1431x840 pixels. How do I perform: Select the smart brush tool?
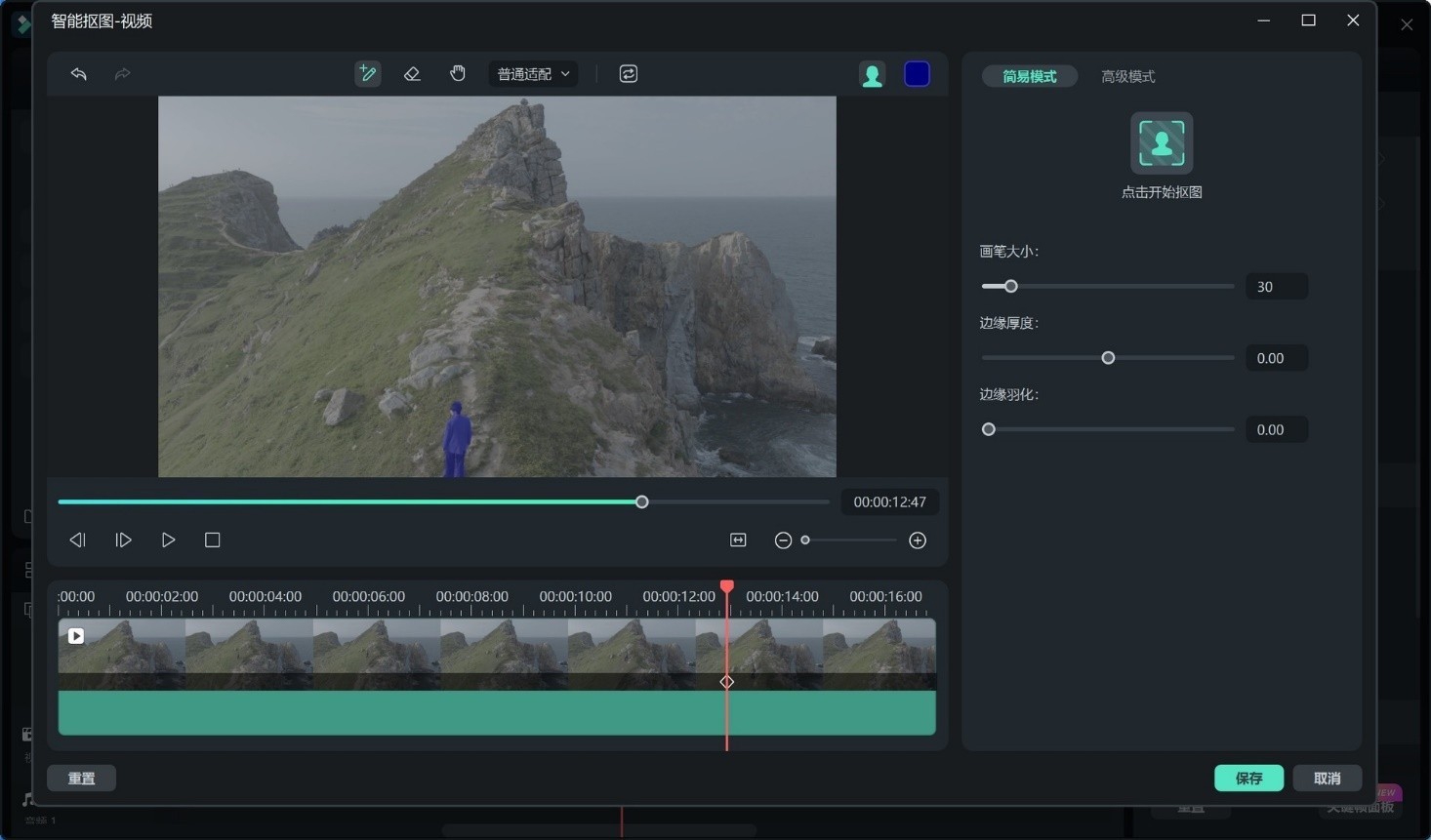[x=368, y=74]
